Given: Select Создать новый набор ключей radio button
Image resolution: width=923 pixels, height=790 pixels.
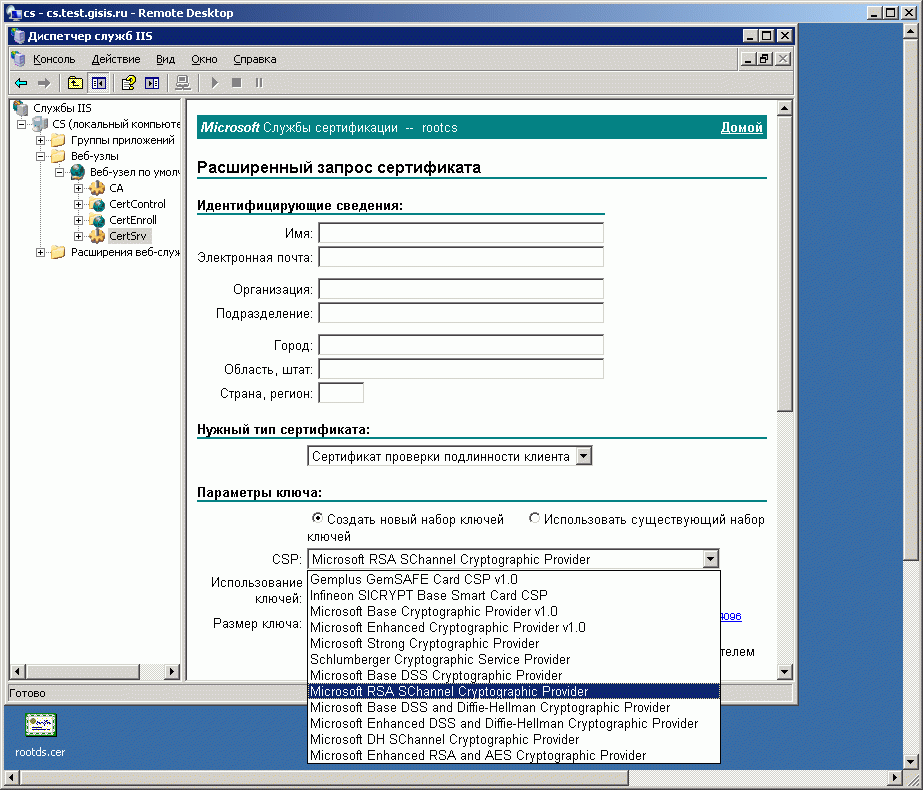Looking at the screenshot, I should coord(317,518).
